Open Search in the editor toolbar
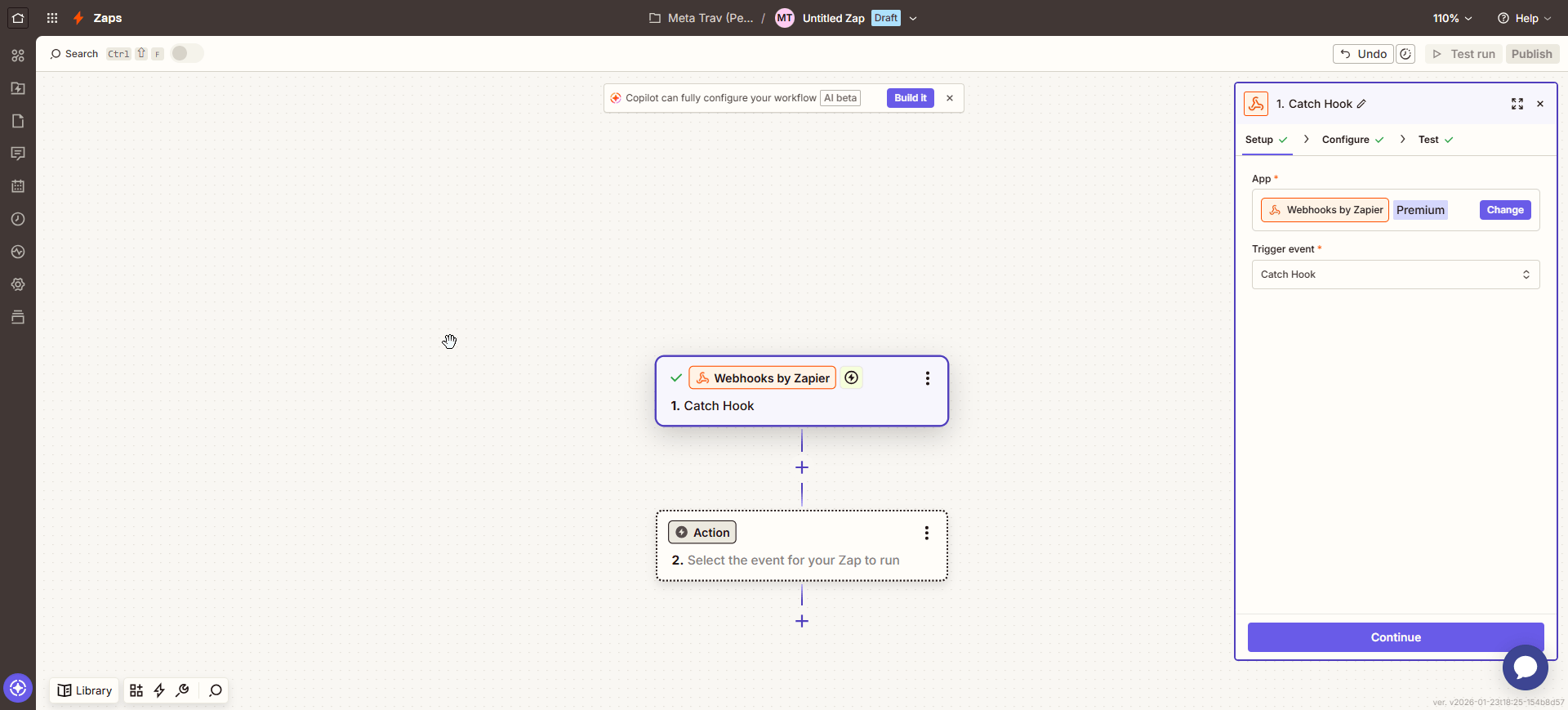The width and height of the screenshot is (1568, 710). point(74,54)
